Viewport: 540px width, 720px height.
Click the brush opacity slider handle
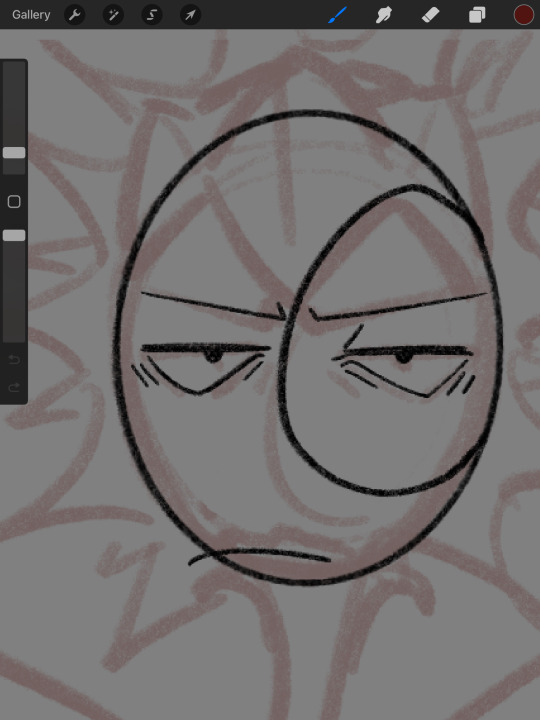(x=14, y=236)
